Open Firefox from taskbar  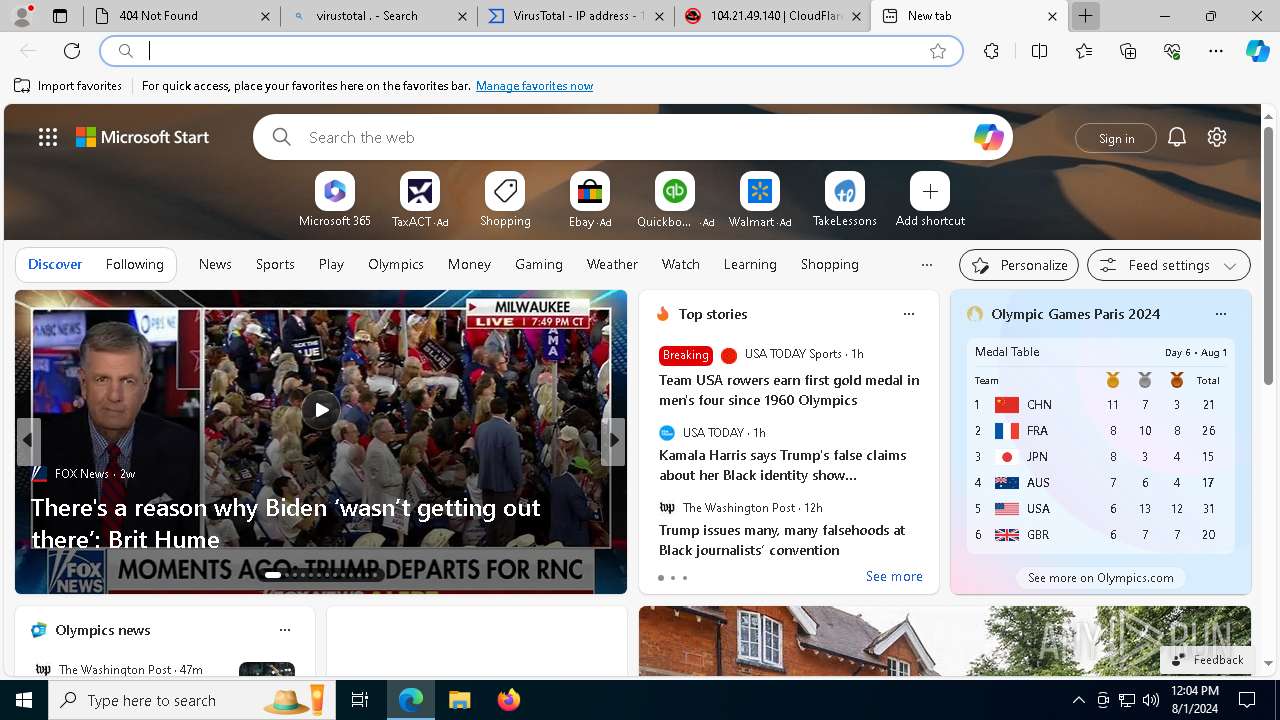[508, 700]
